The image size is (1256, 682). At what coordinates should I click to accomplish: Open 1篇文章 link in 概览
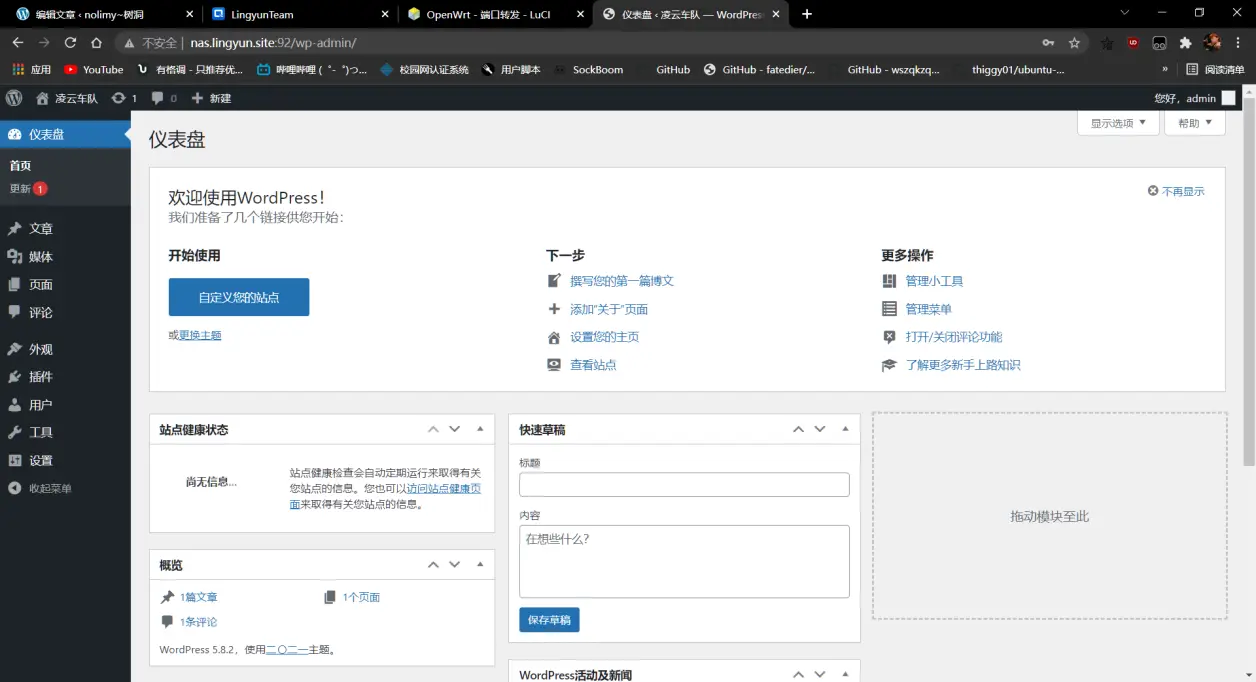[198, 597]
